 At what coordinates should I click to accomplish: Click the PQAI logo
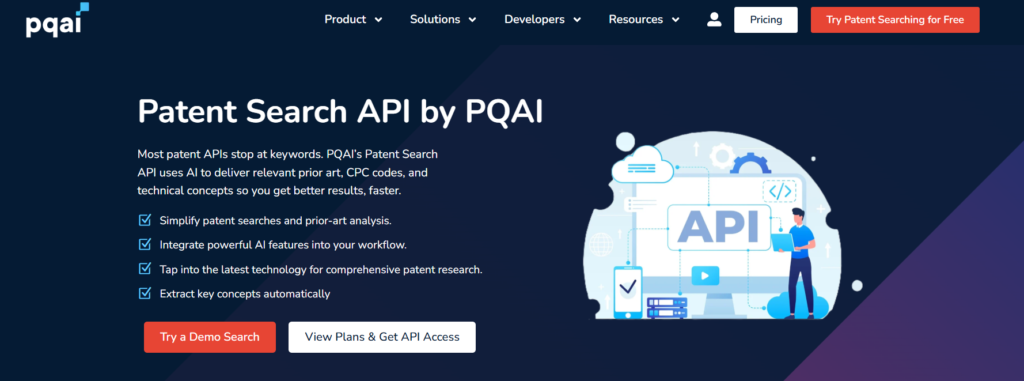click(57, 20)
